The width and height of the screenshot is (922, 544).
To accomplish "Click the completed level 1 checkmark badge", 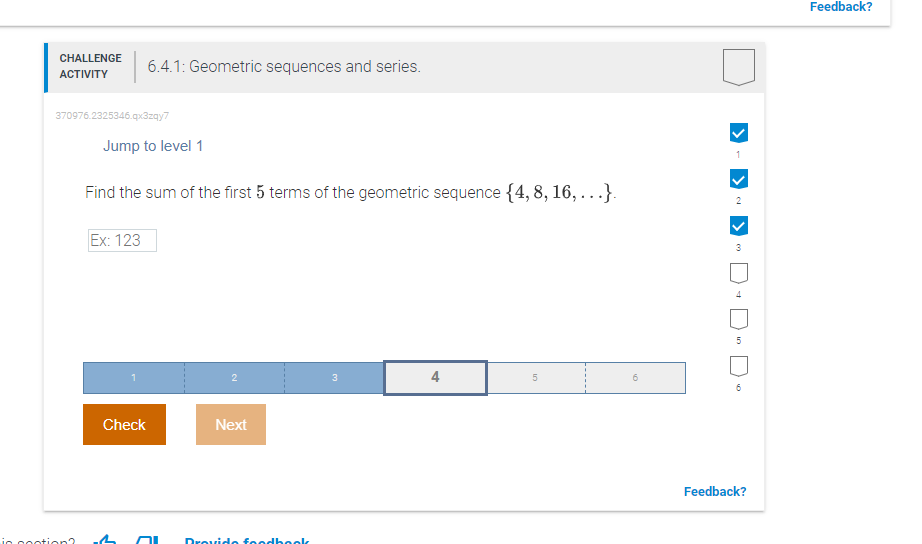I will 739,133.
